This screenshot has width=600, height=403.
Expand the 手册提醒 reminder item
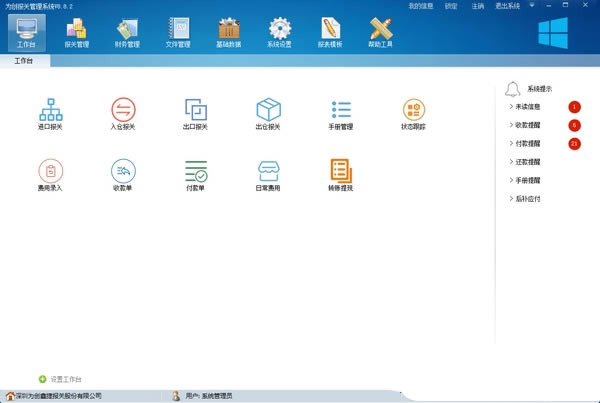pos(530,180)
